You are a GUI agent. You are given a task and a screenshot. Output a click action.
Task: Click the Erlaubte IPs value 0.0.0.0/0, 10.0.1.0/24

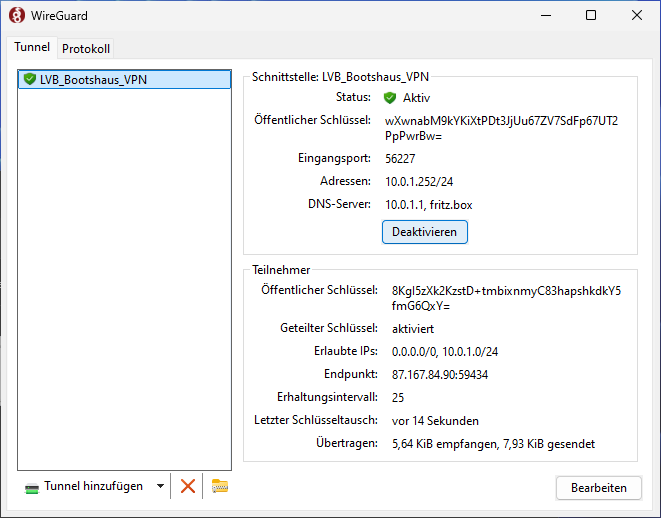[x=445, y=352]
